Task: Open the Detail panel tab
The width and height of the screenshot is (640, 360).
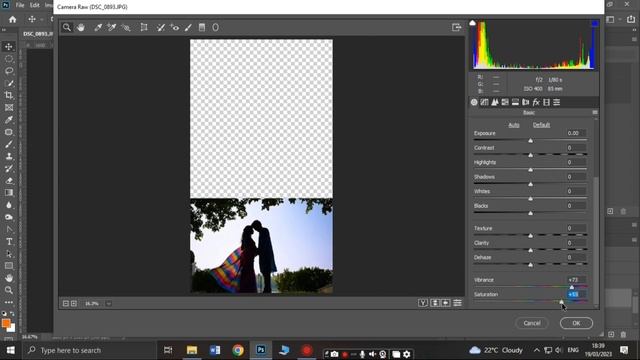Action: [495, 102]
